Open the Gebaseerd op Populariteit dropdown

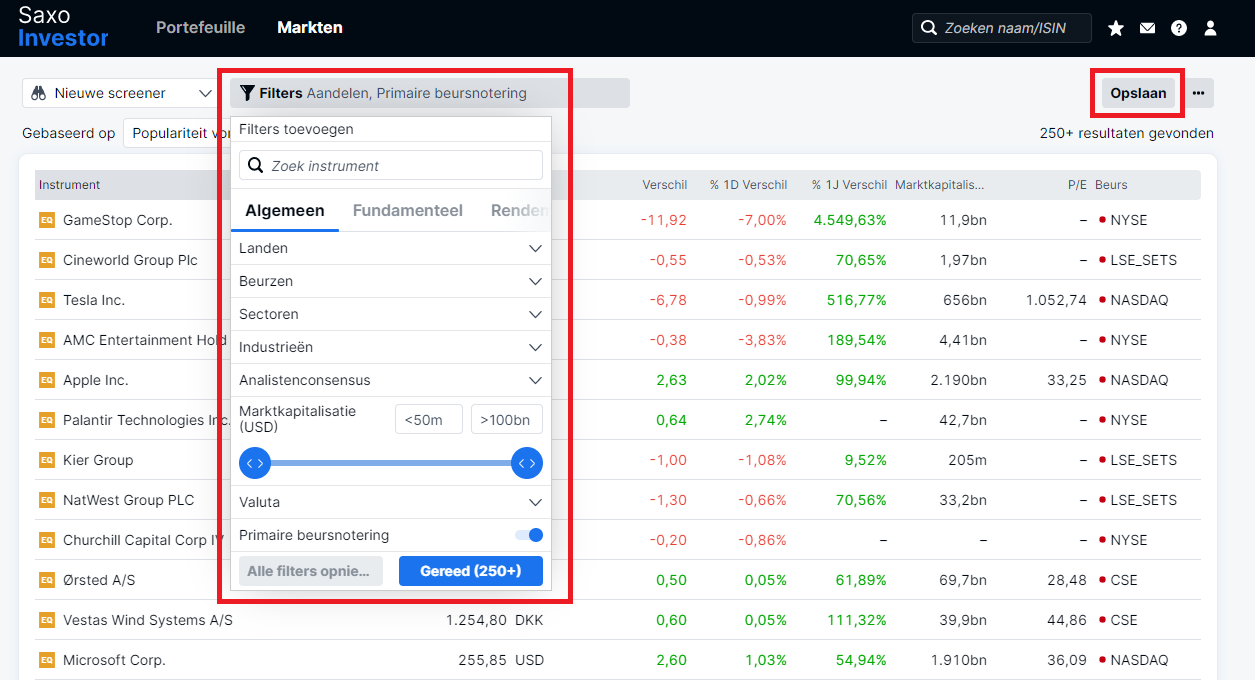click(x=177, y=133)
